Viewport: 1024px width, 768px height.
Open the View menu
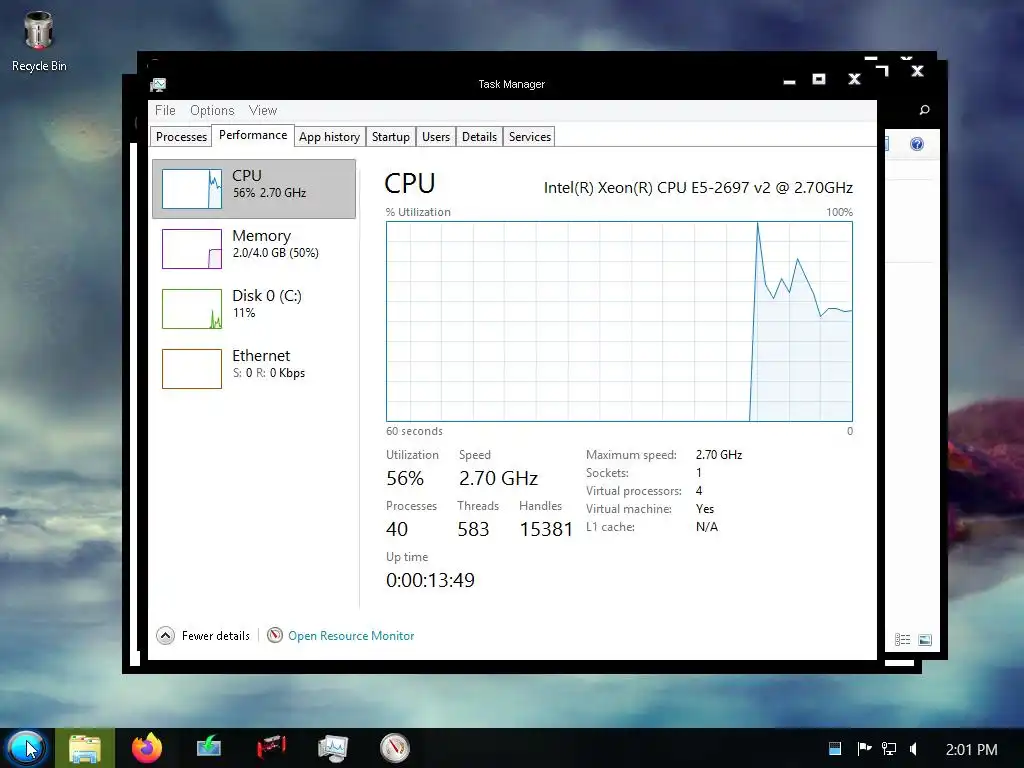click(263, 110)
